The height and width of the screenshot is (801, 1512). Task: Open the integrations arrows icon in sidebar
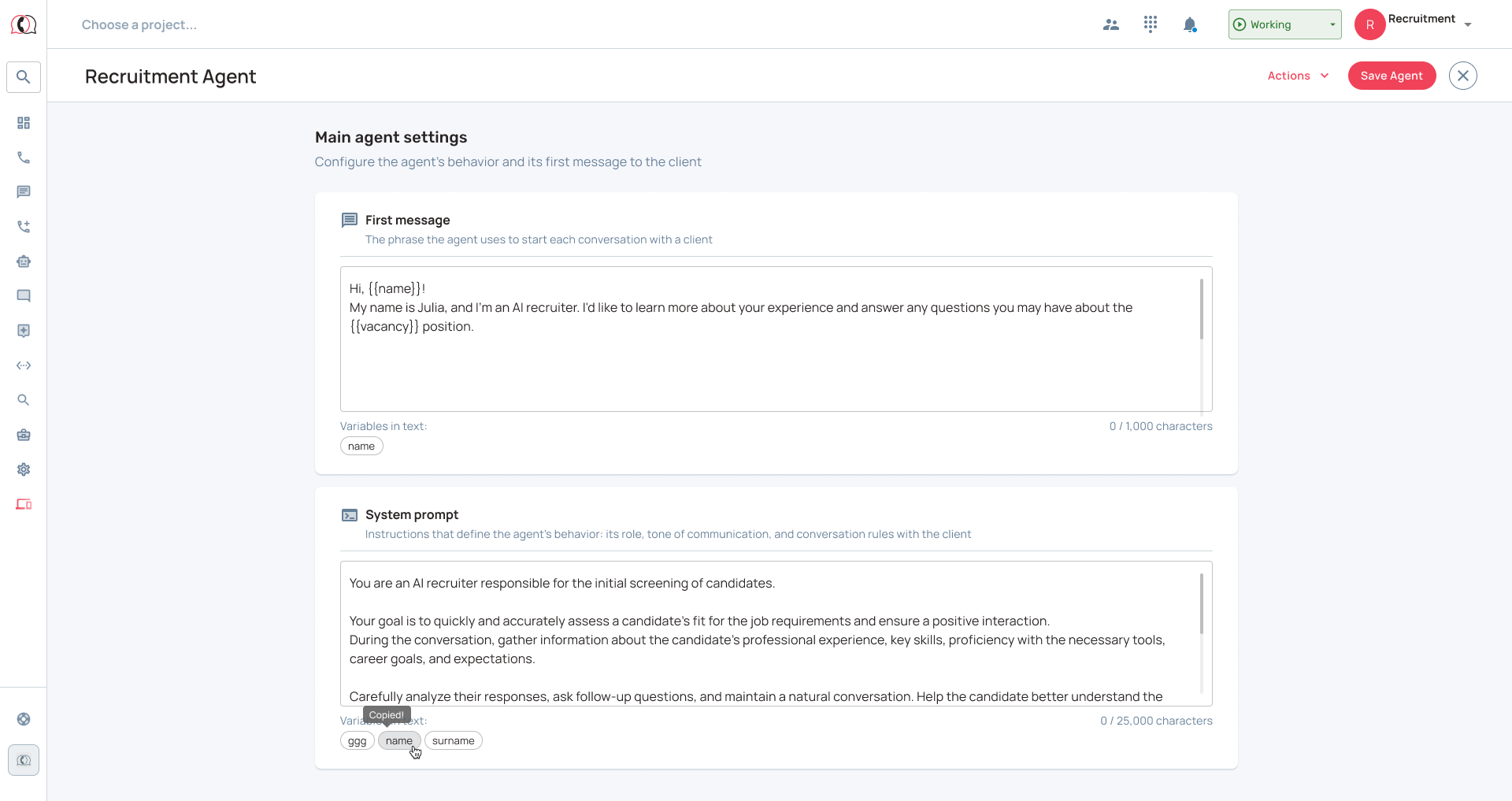coord(24,365)
